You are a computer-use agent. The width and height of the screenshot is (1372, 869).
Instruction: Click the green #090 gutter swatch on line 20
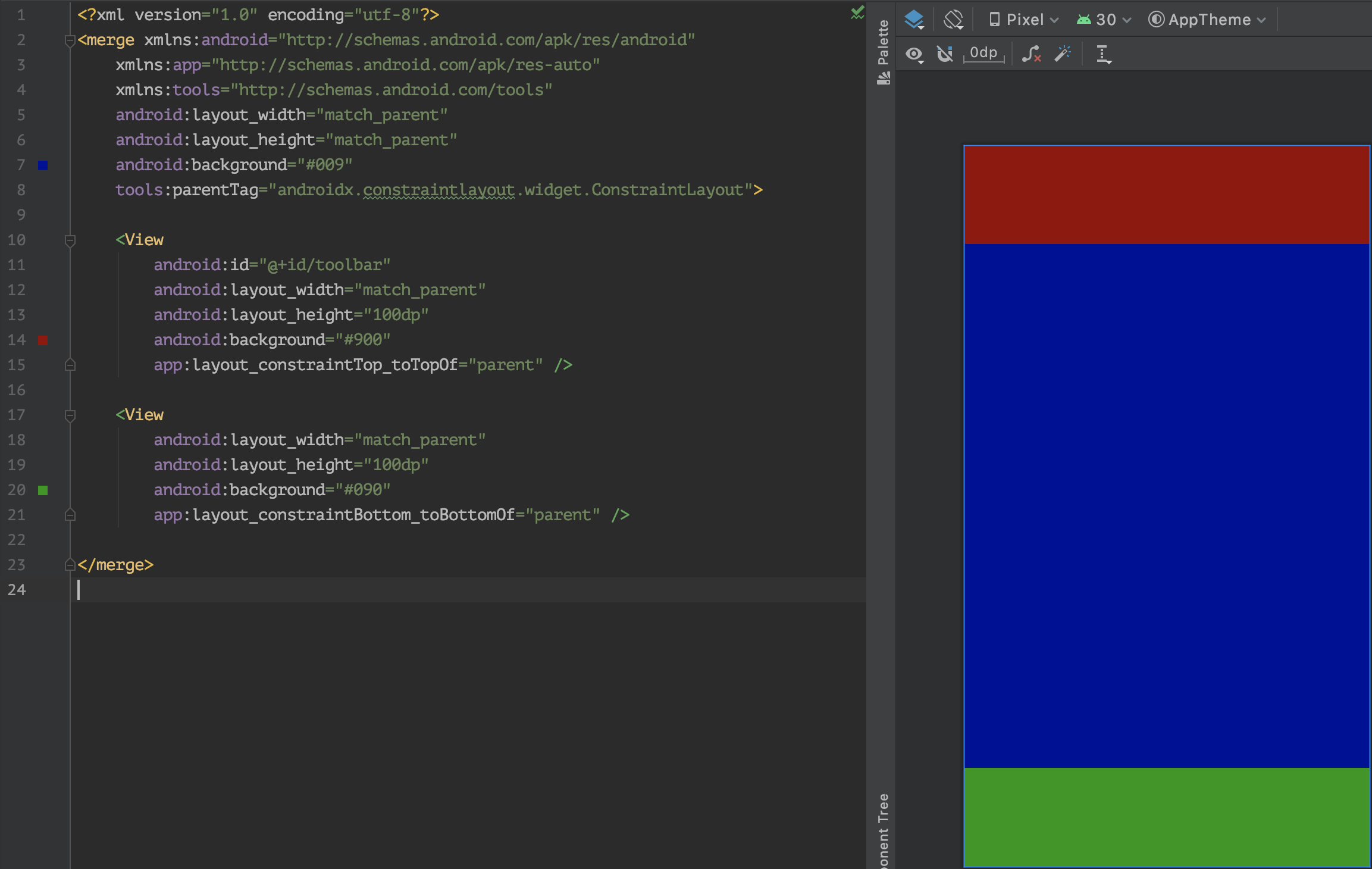43,490
